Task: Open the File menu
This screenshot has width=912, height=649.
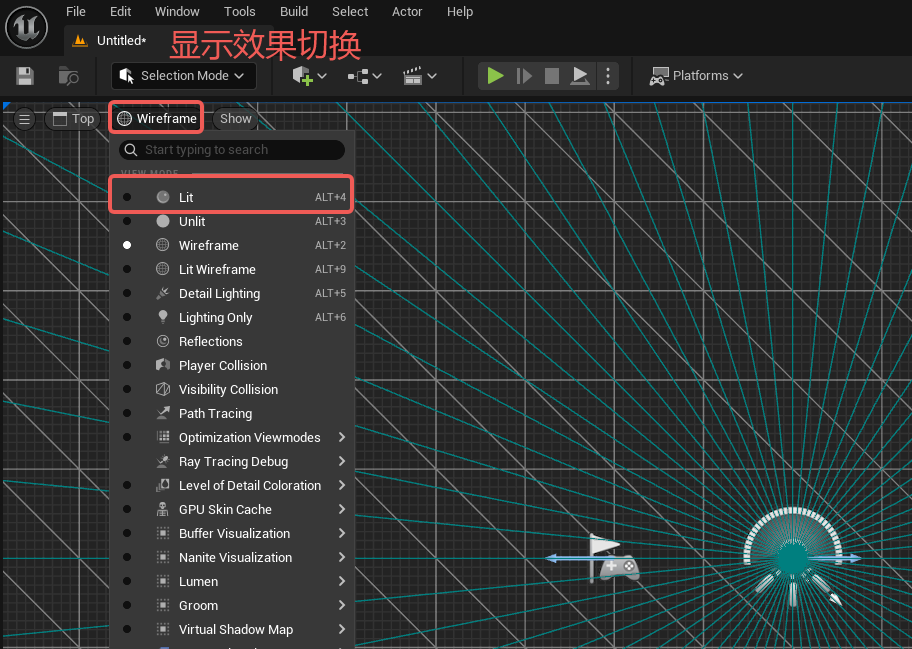Action: 76,12
